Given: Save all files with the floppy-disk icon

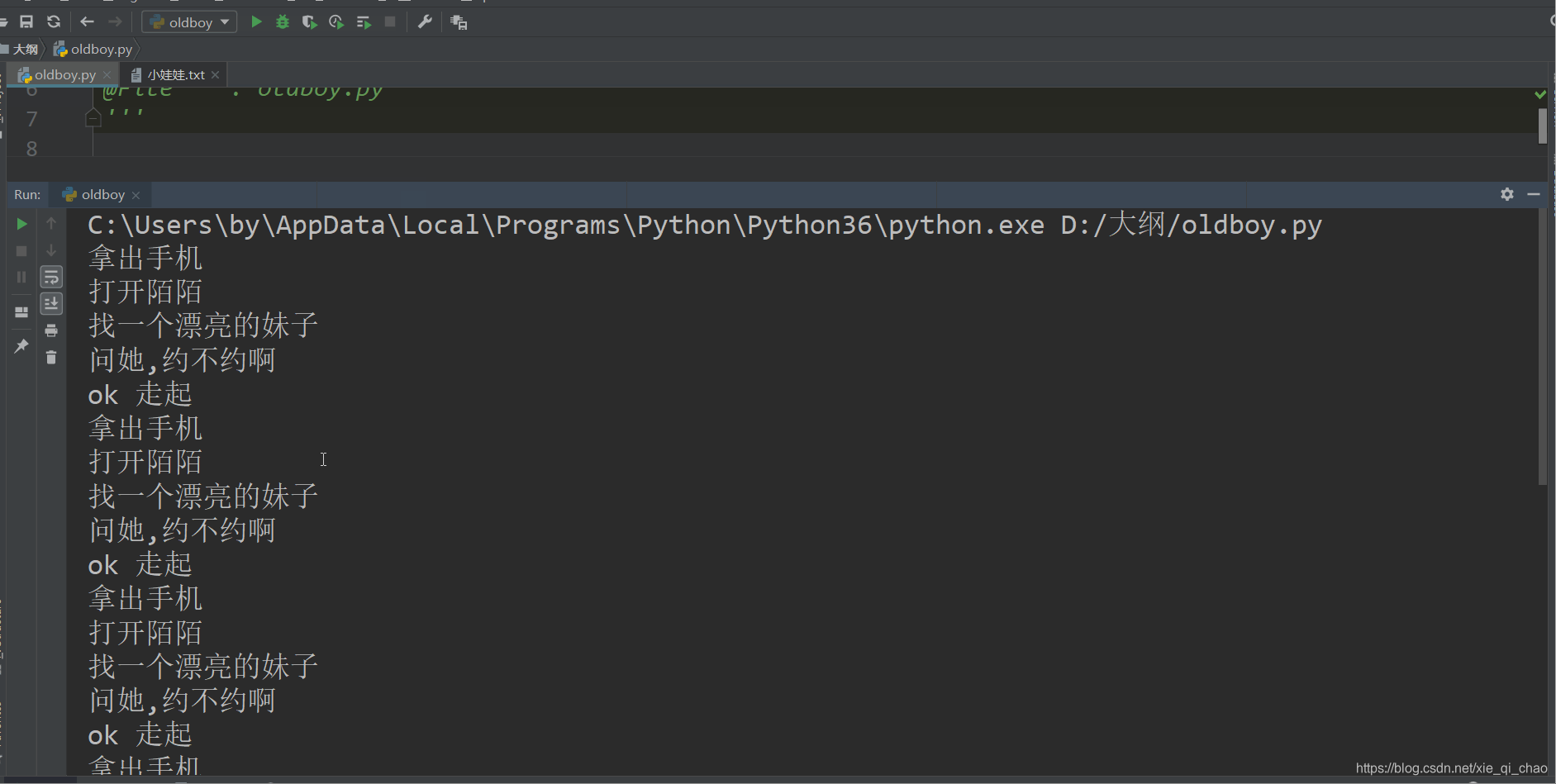Looking at the screenshot, I should click(x=26, y=22).
